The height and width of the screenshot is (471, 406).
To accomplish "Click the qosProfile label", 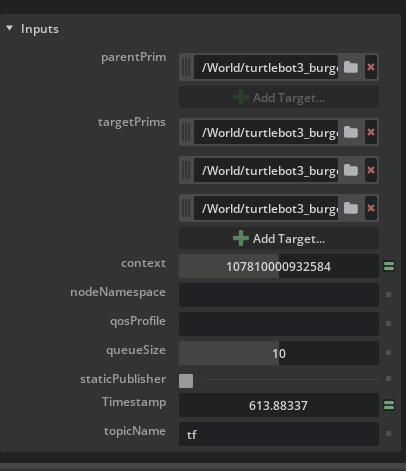I will [x=138, y=322].
